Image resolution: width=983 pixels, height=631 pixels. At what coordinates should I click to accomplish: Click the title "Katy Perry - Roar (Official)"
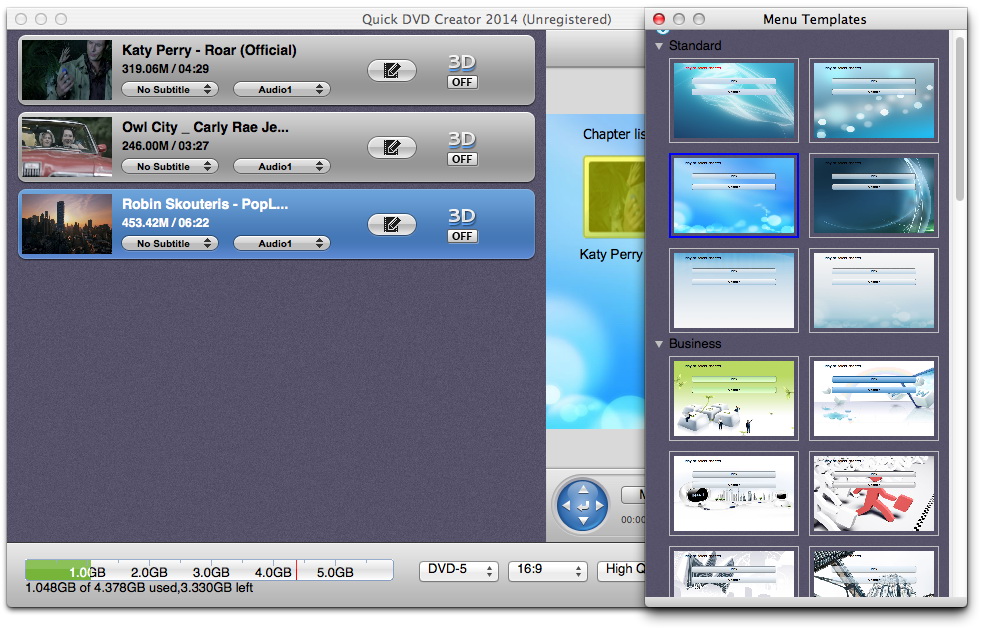click(209, 50)
